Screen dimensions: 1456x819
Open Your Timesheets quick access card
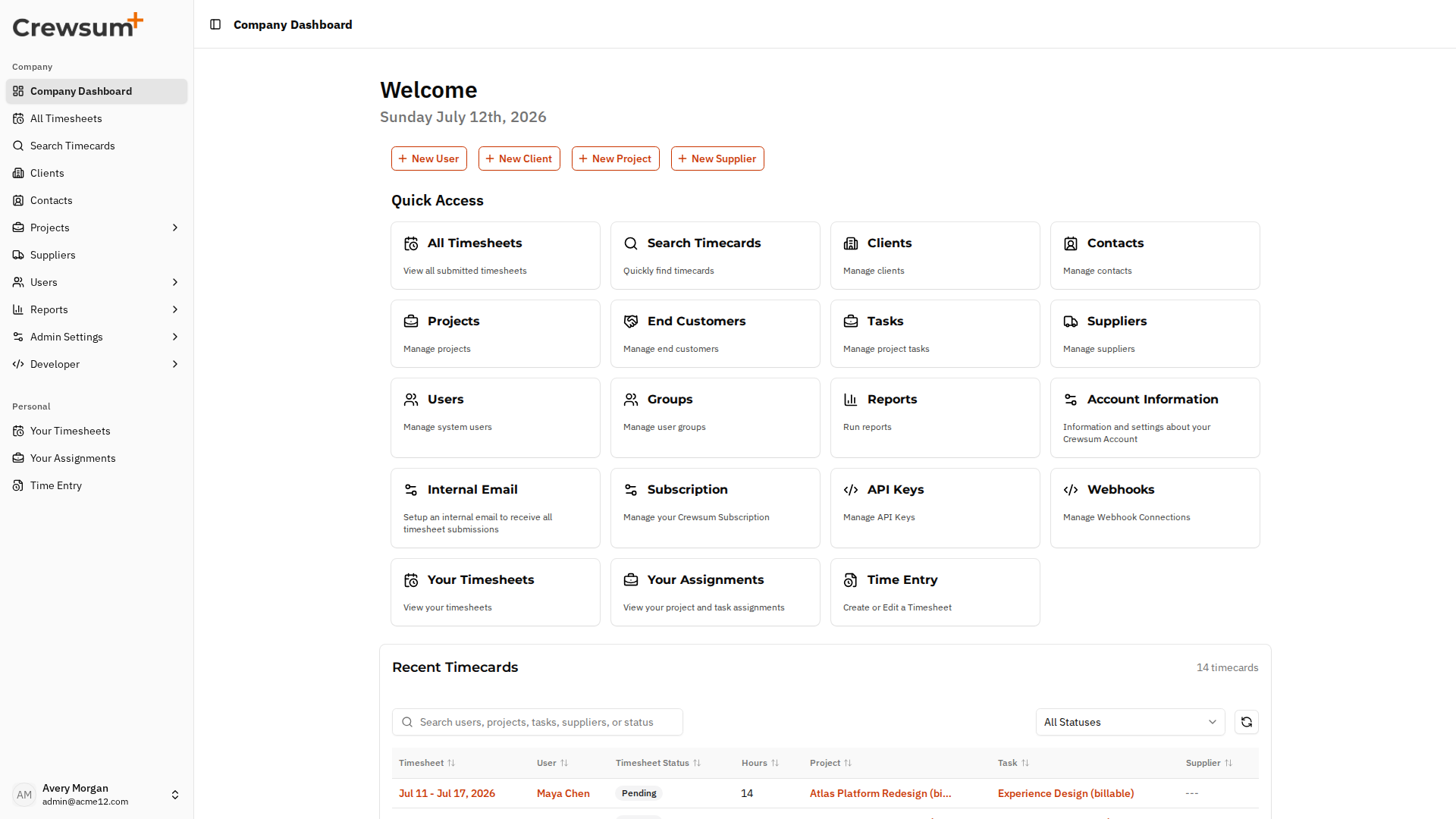coord(495,592)
